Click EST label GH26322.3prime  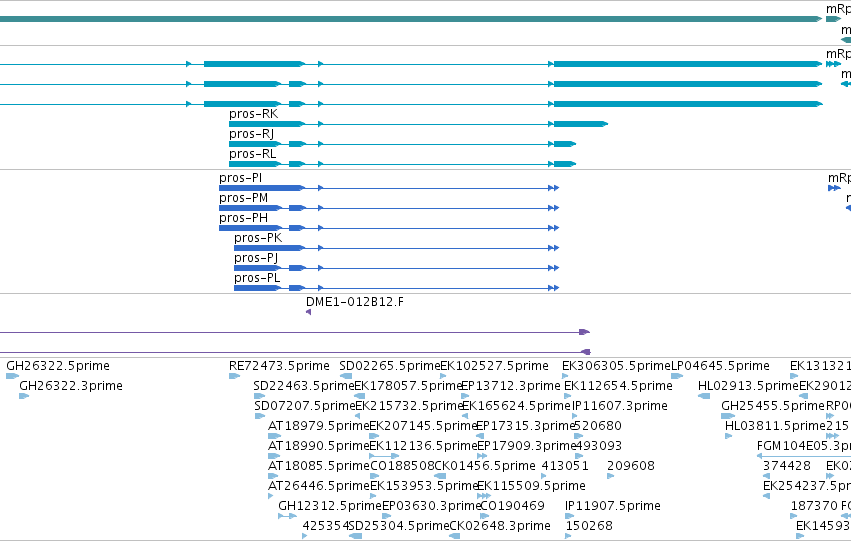(71, 386)
